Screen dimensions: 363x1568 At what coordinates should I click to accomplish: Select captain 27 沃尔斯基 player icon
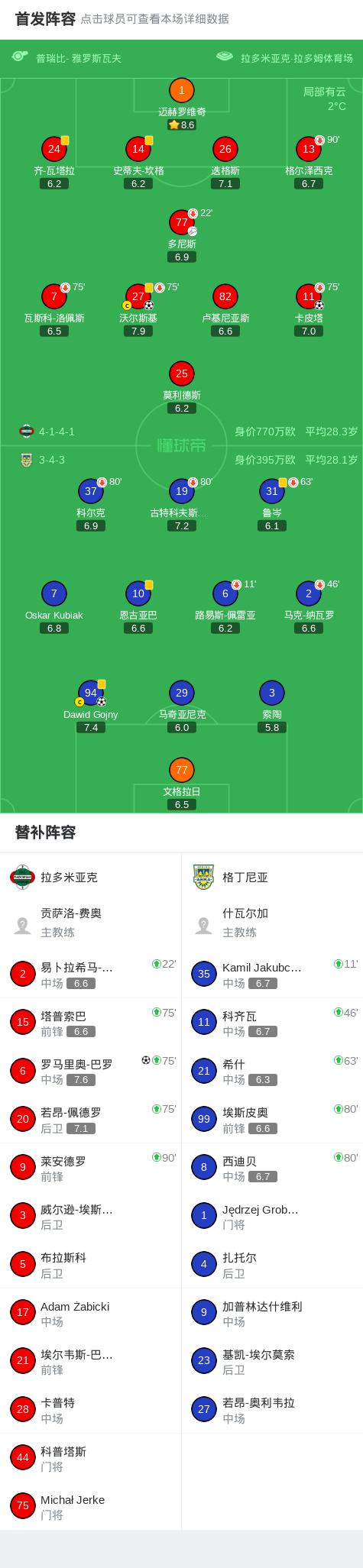(x=138, y=296)
